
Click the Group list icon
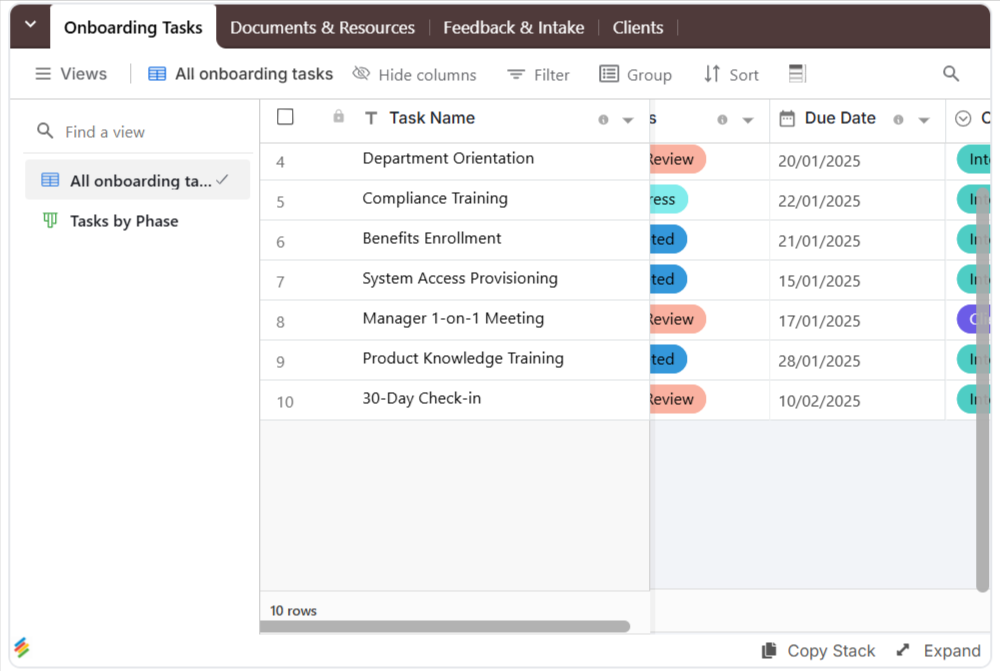click(608, 74)
